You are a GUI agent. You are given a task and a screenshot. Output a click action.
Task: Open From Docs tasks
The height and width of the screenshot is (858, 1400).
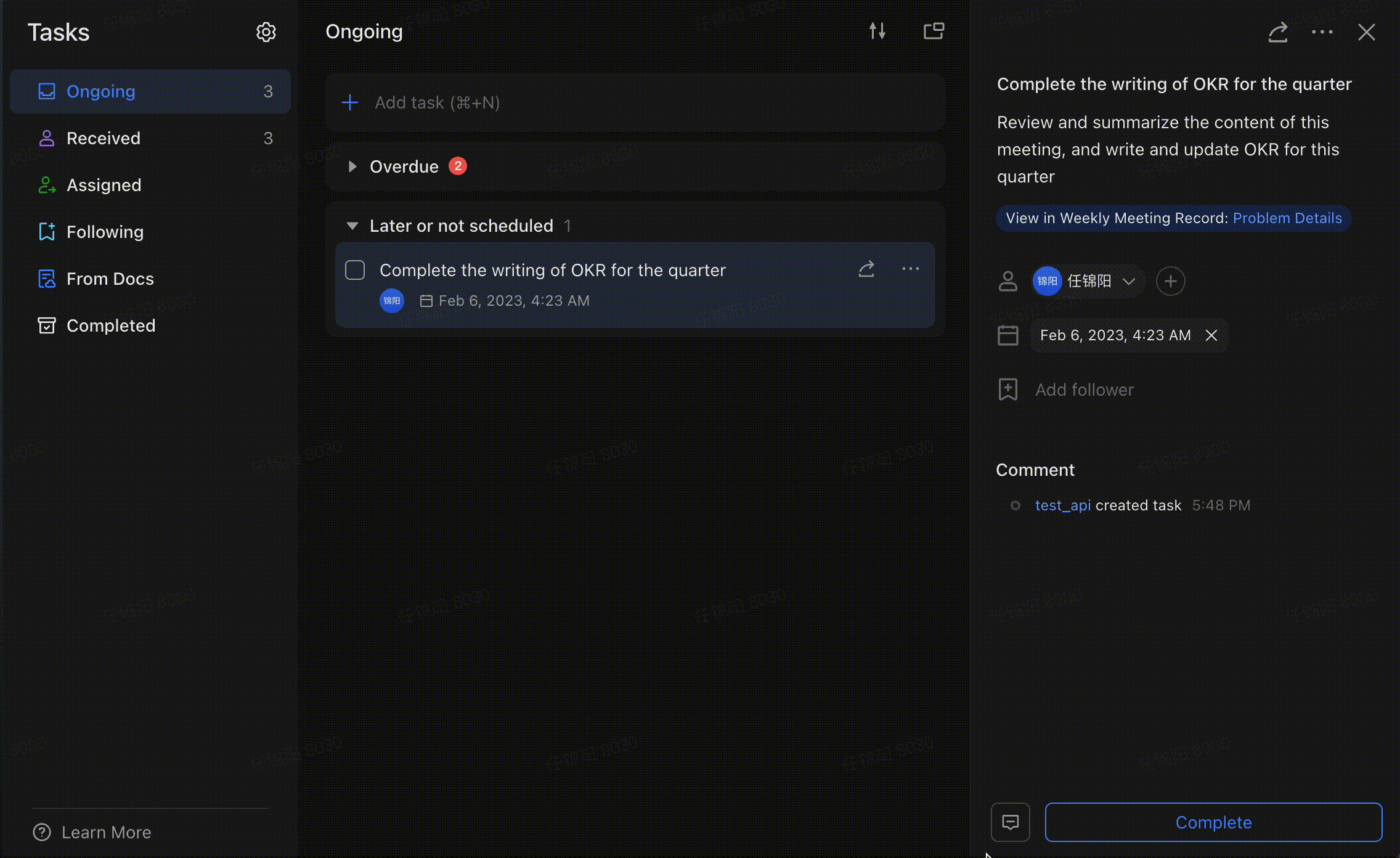click(150, 279)
